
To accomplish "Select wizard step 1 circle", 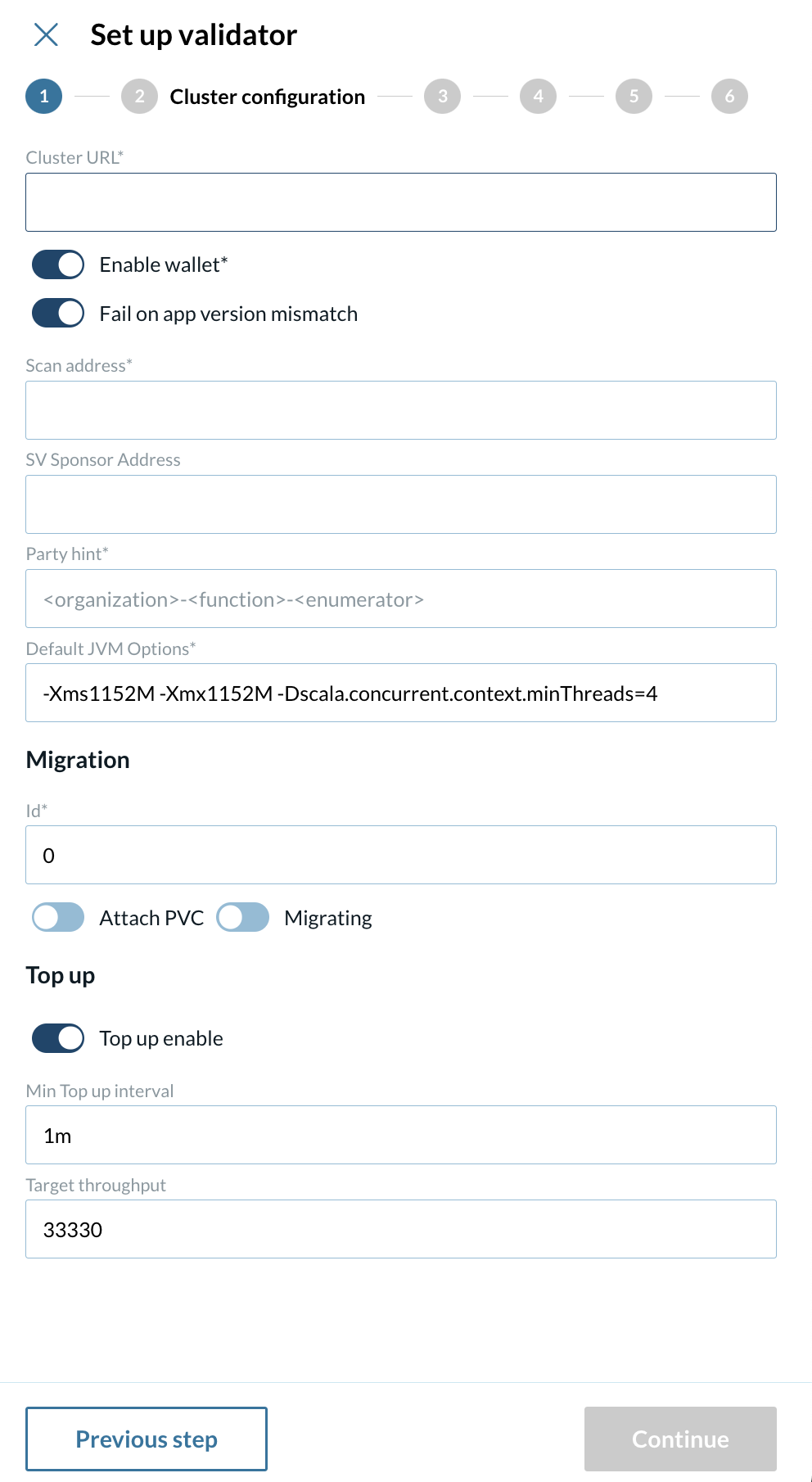I will [x=45, y=96].
